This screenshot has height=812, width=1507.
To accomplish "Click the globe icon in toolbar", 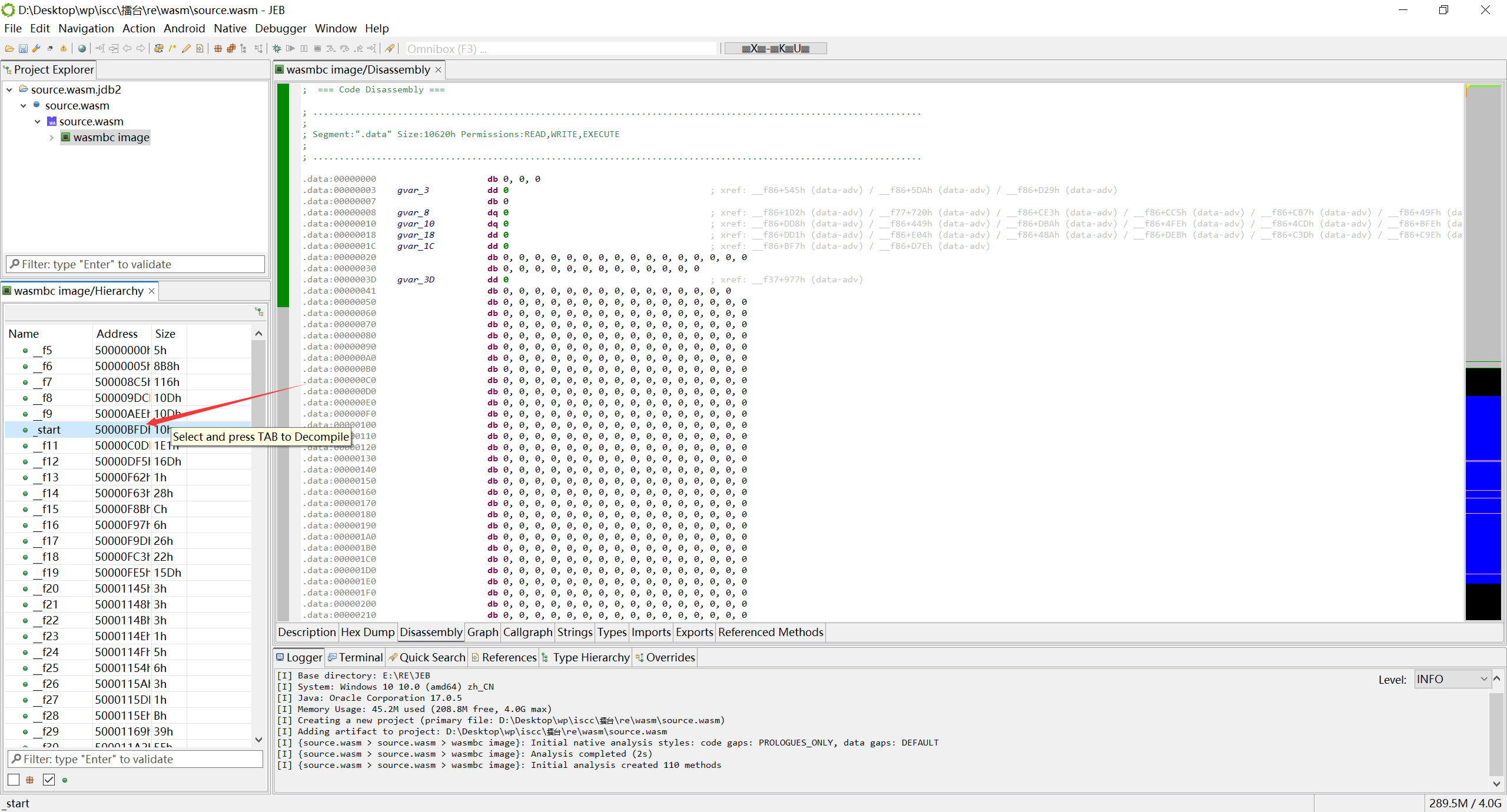I will pos(82,49).
